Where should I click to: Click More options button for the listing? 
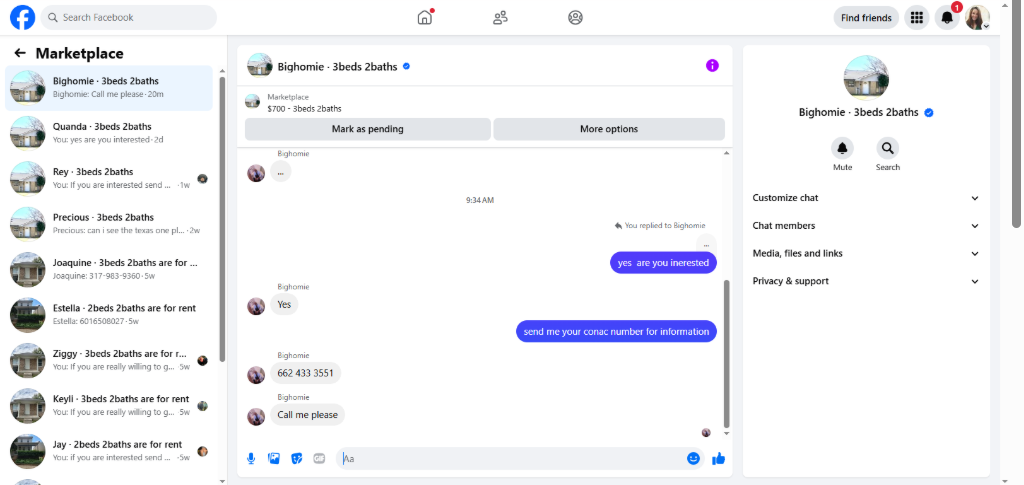[609, 129]
